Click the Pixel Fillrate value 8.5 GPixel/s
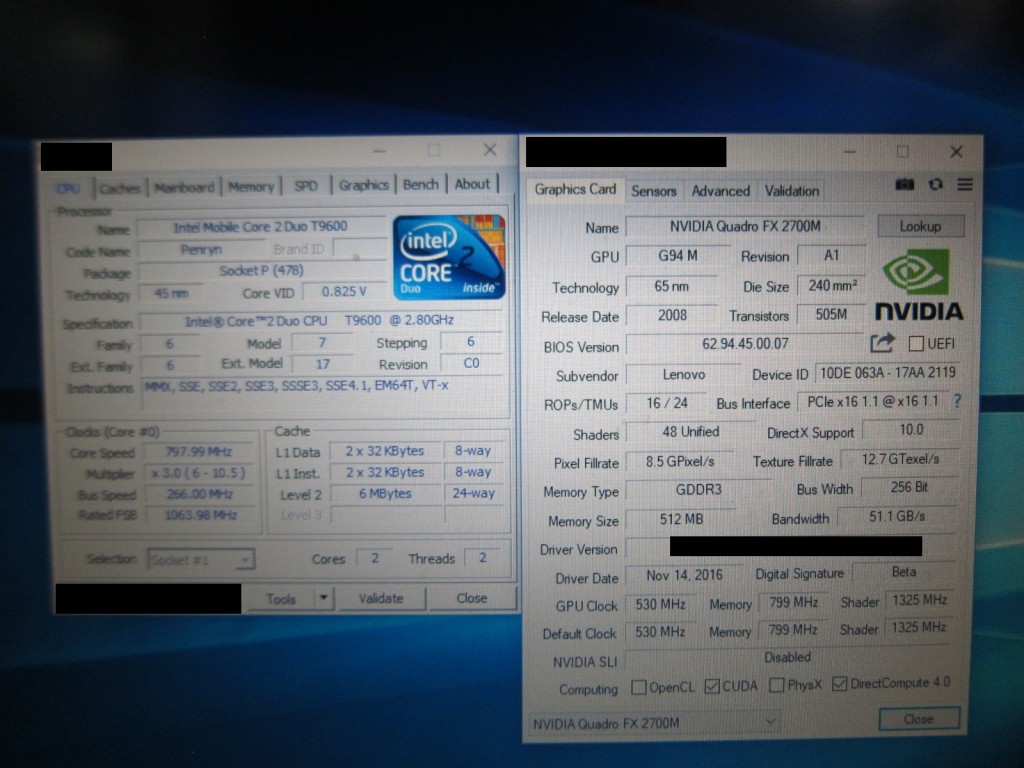Viewport: 1024px width, 768px height. point(680,462)
